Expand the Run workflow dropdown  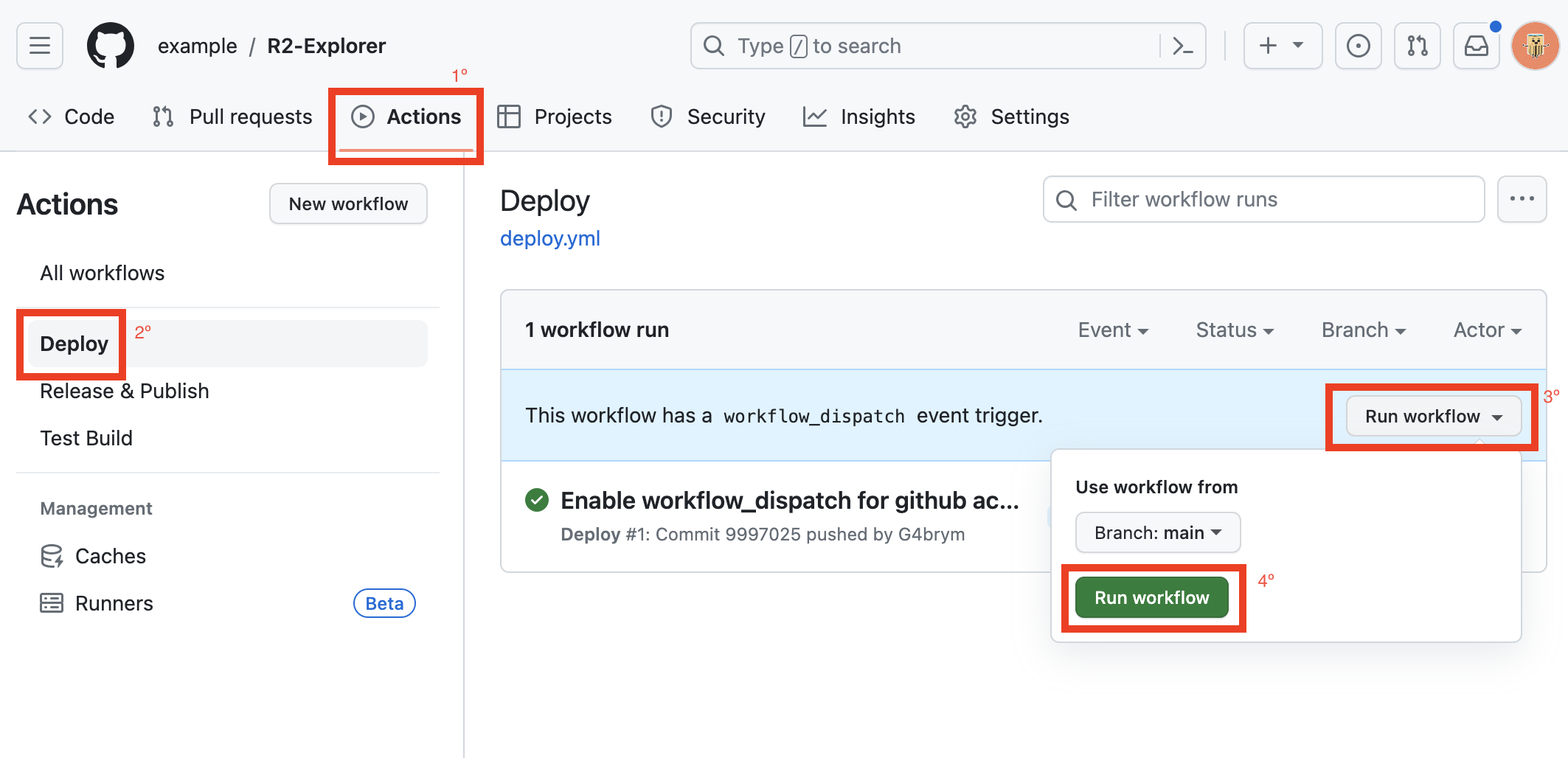tap(1433, 416)
